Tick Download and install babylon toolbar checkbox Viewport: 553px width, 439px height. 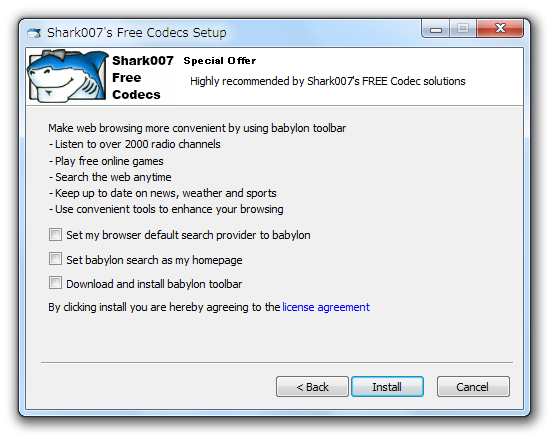click(x=55, y=283)
